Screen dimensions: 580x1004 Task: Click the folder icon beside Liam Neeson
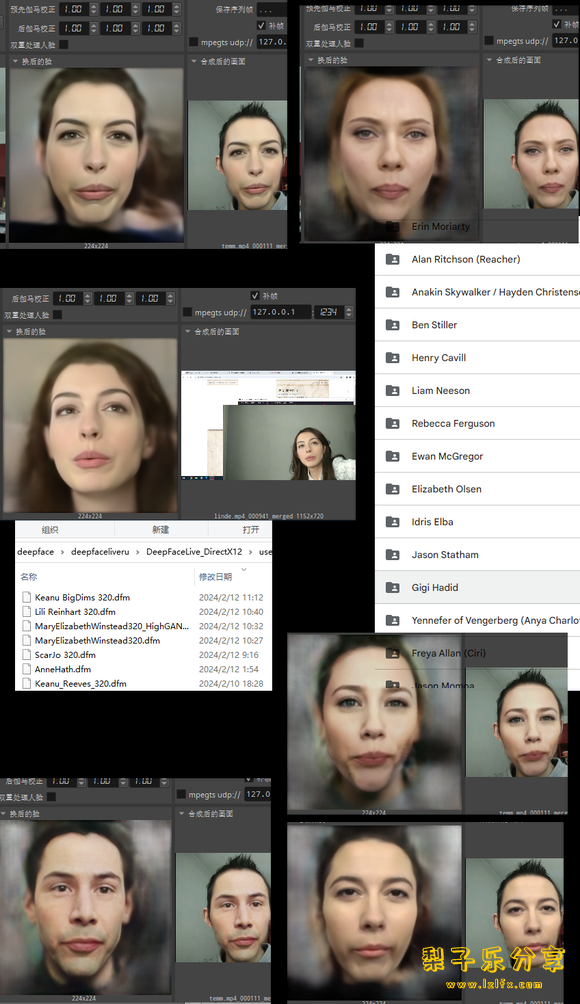392,391
